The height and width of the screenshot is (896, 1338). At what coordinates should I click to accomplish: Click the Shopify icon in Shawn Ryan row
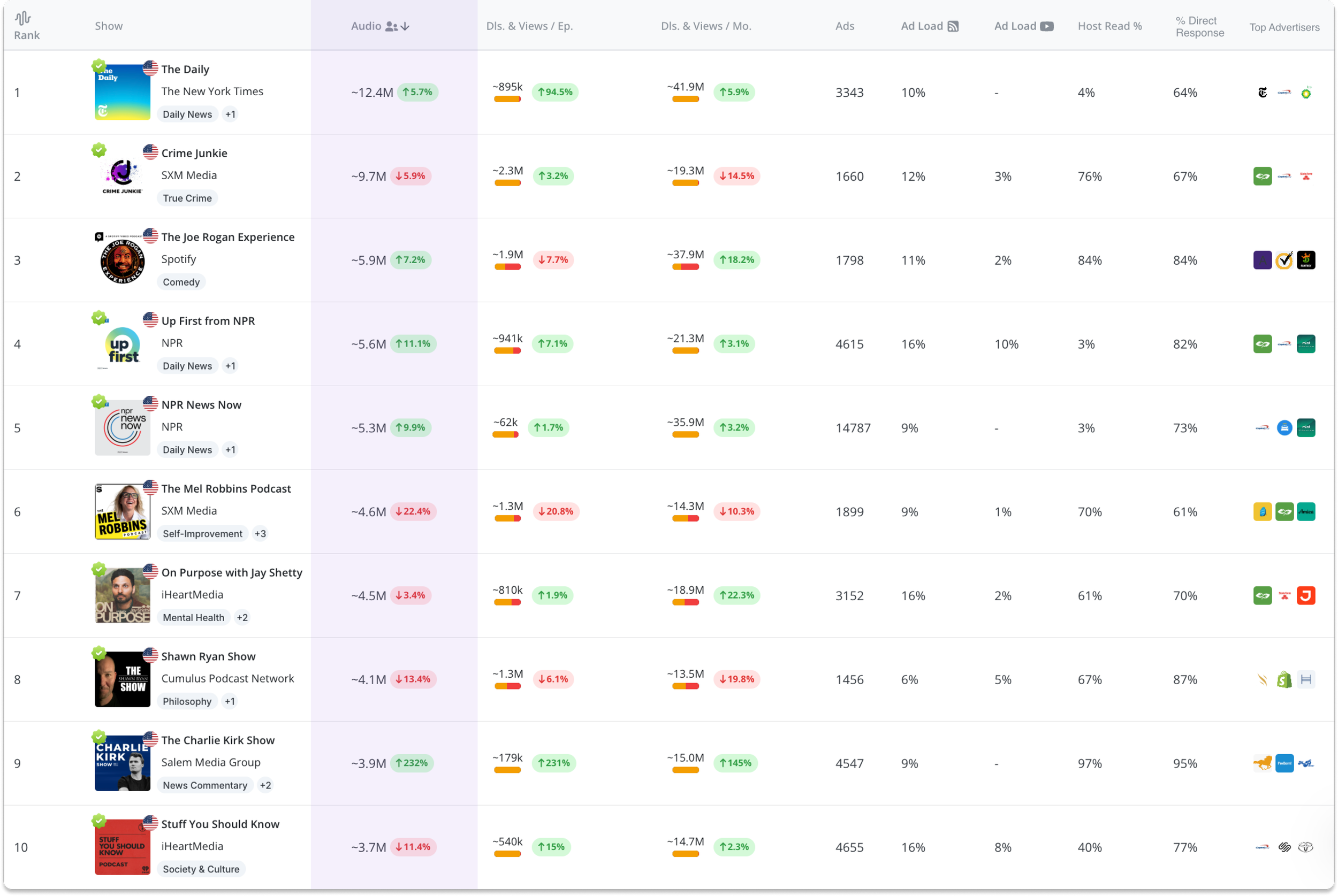click(x=1284, y=679)
